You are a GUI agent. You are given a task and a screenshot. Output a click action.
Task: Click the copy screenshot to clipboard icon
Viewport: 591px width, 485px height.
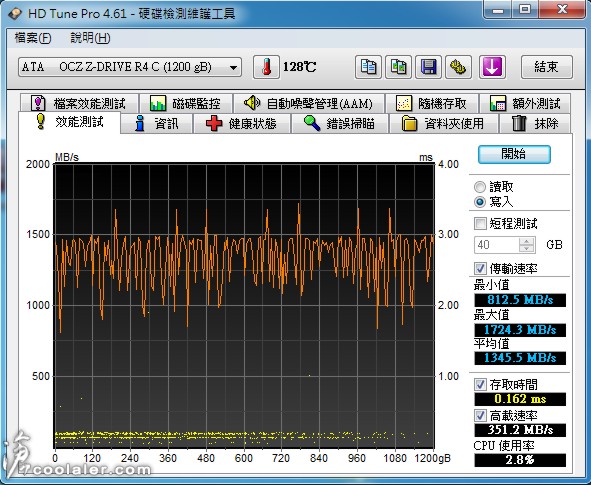point(398,67)
